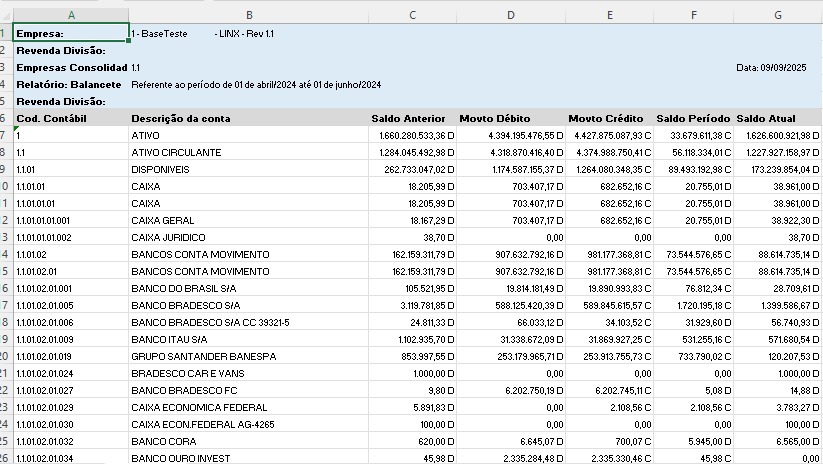Click the Saldo Anterior value '1.660.280.533,36 D'
823x464 pixels.
click(x=413, y=135)
